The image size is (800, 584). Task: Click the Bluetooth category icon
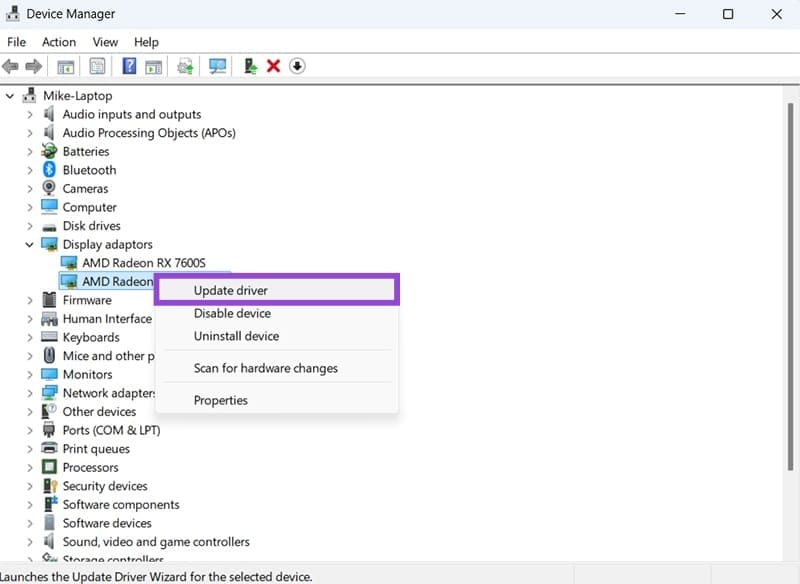[50, 170]
